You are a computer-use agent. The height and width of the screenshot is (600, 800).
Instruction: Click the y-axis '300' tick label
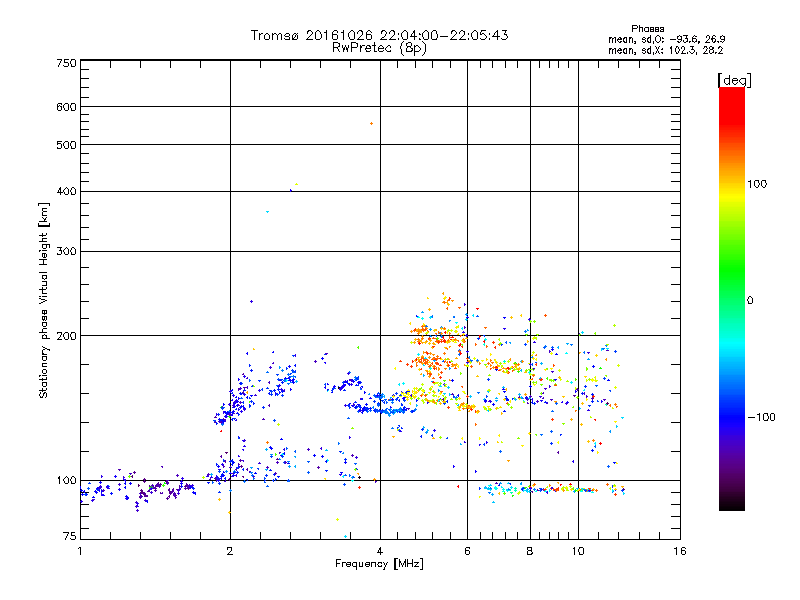tap(67, 252)
